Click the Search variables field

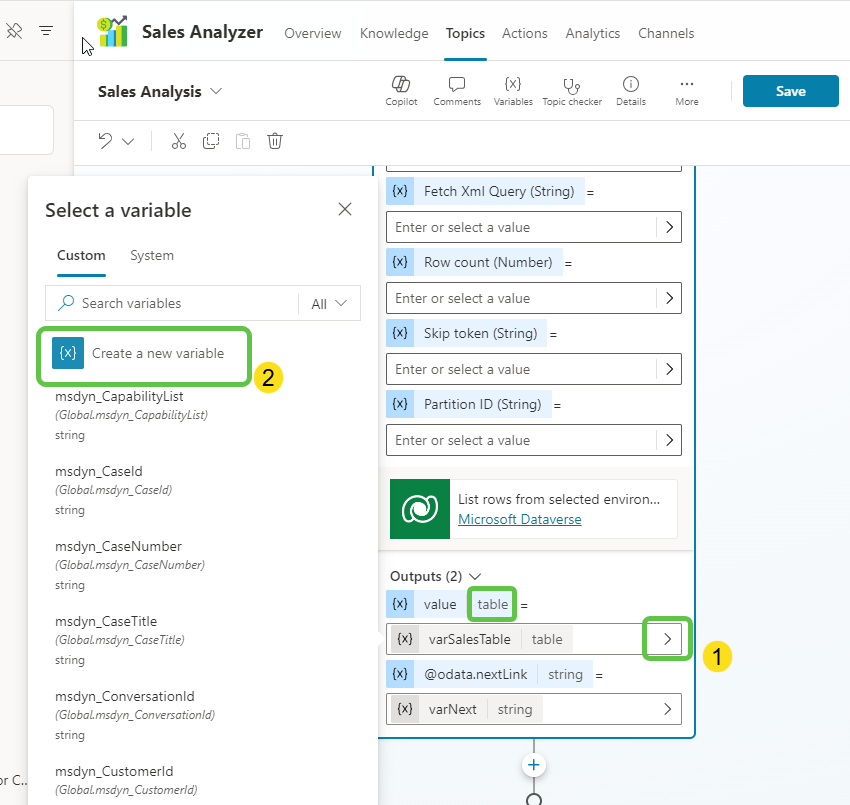coord(180,303)
